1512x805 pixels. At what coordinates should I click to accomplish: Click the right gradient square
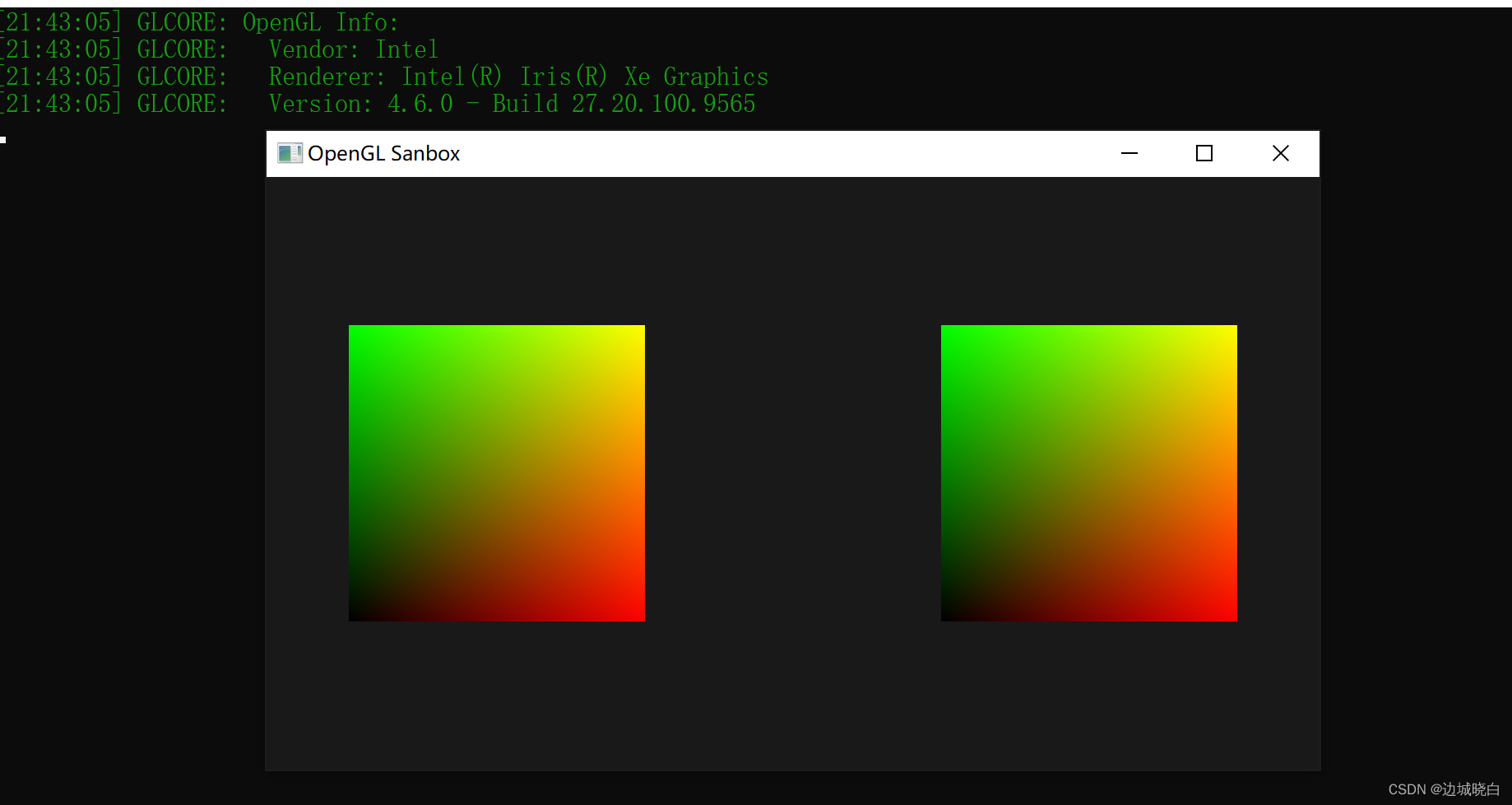tap(1089, 473)
